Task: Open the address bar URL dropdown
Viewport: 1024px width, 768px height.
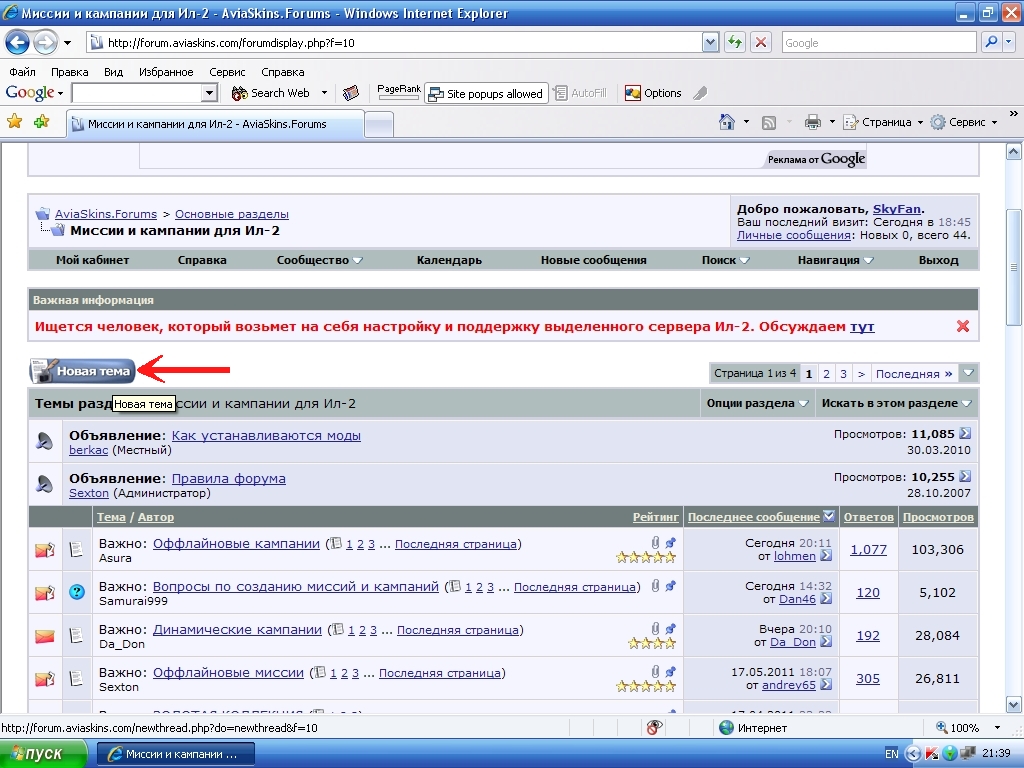Action: (711, 43)
